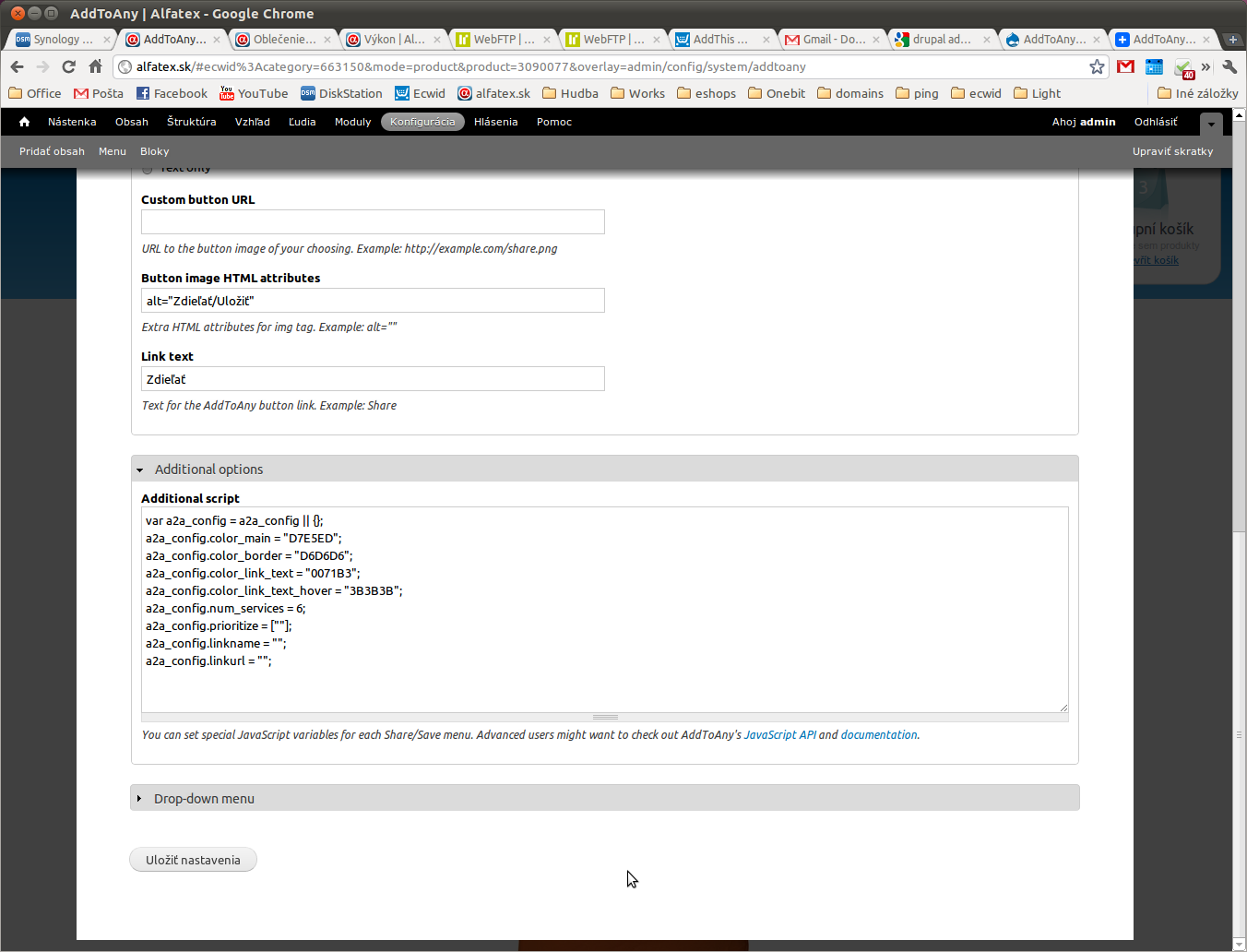Open the Ľudia admin menu

tap(303, 122)
